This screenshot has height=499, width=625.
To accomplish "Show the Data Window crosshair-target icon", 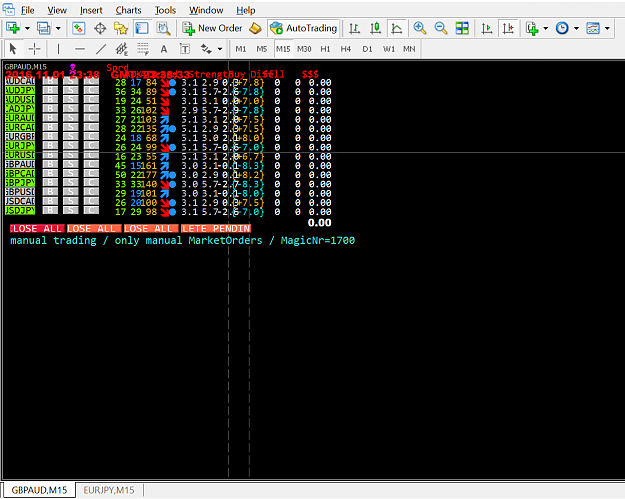I will 100,28.
